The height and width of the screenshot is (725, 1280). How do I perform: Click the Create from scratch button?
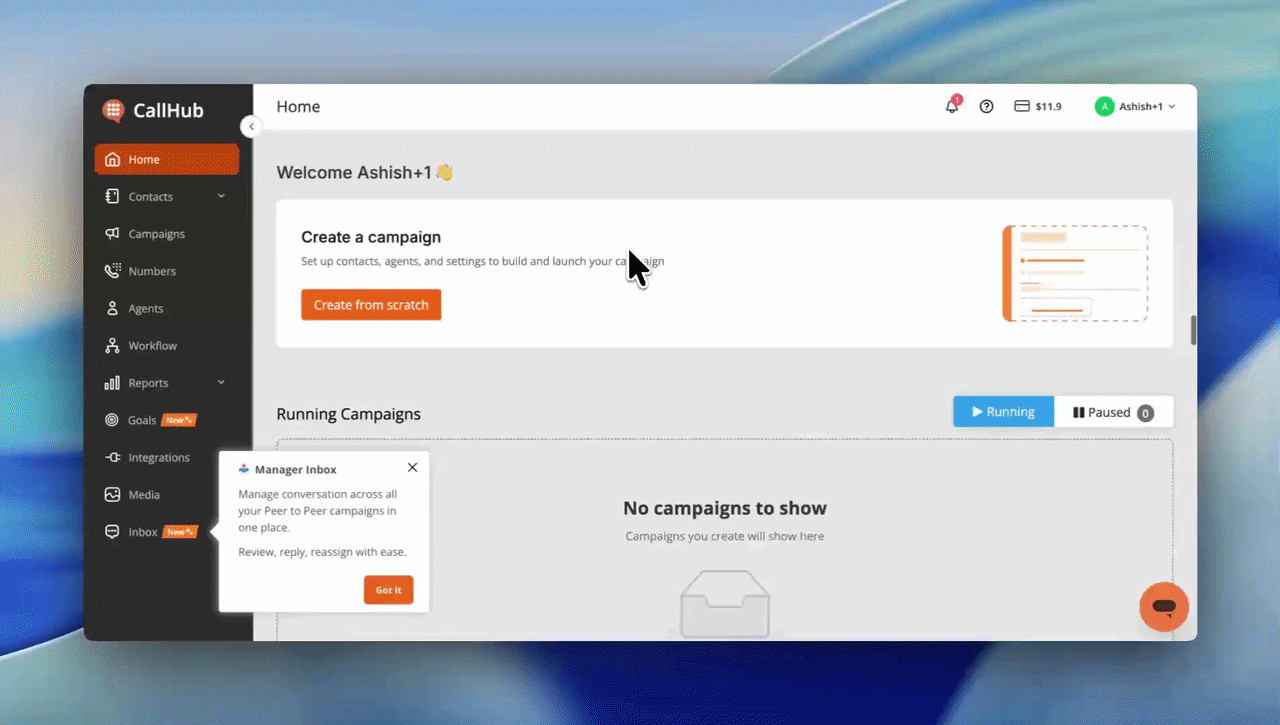click(x=371, y=305)
